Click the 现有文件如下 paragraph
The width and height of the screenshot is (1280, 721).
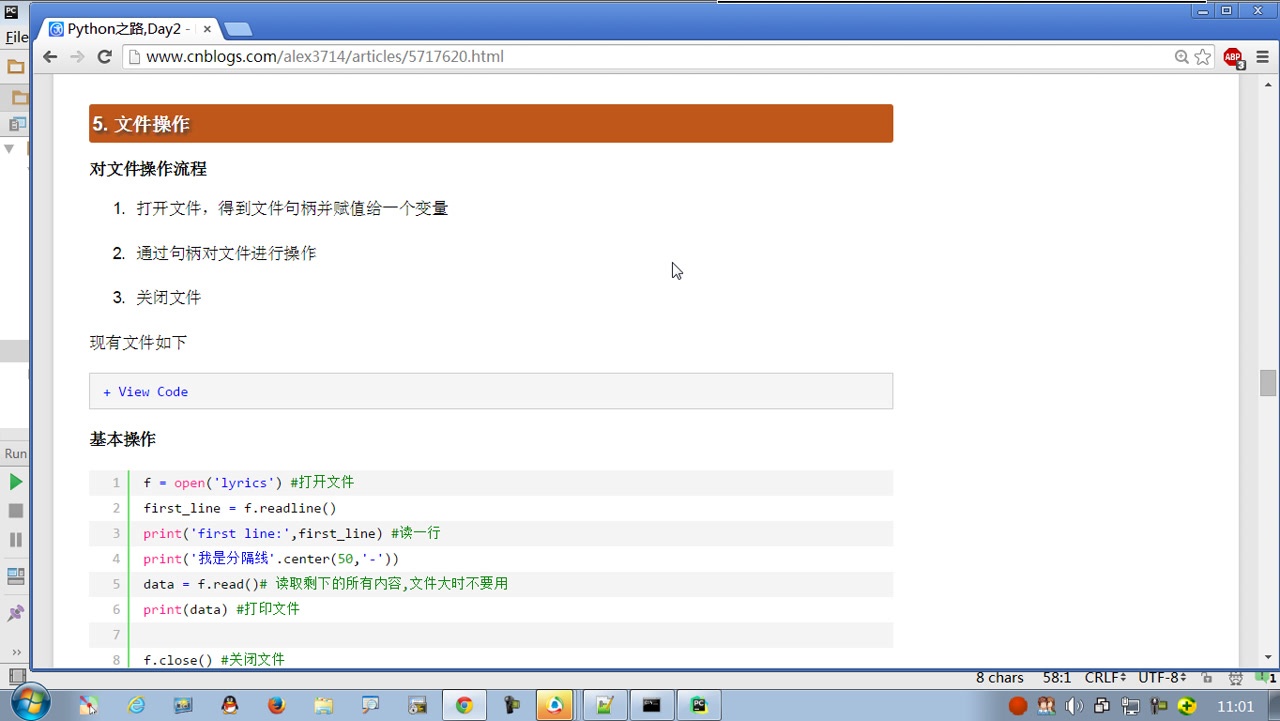pos(138,343)
